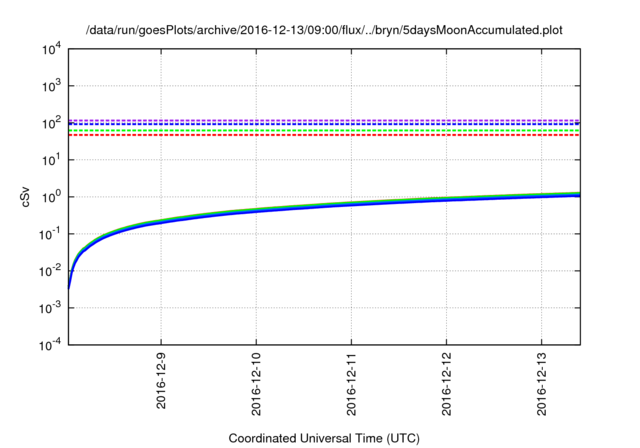640x448 pixels.
Task: Click the 10^0 y-axis tick label
Action: (x=51, y=197)
